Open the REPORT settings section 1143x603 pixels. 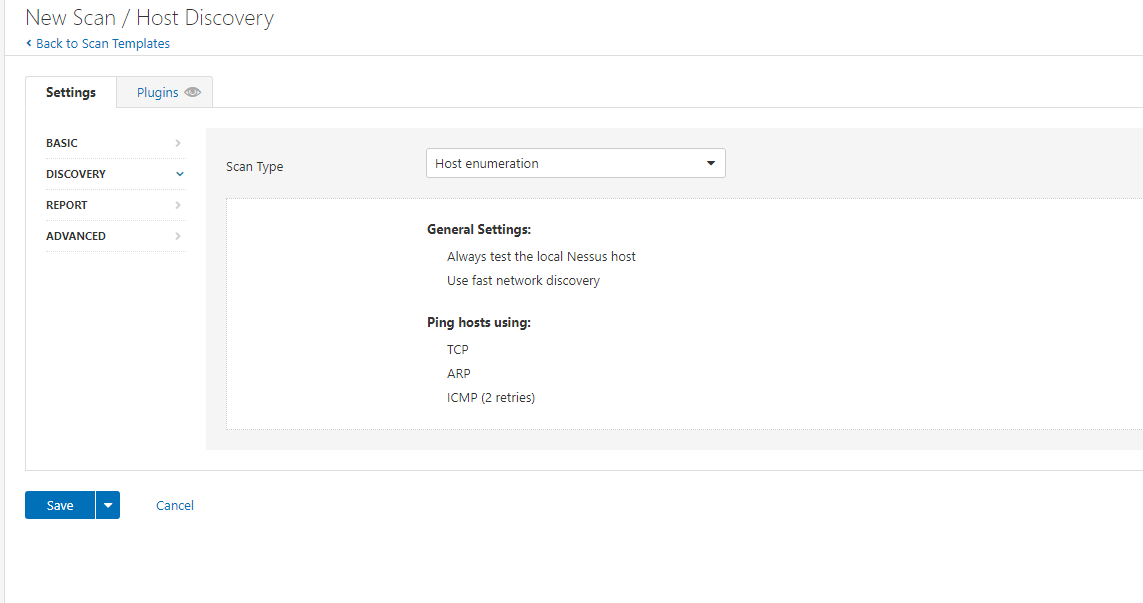[x=116, y=205]
